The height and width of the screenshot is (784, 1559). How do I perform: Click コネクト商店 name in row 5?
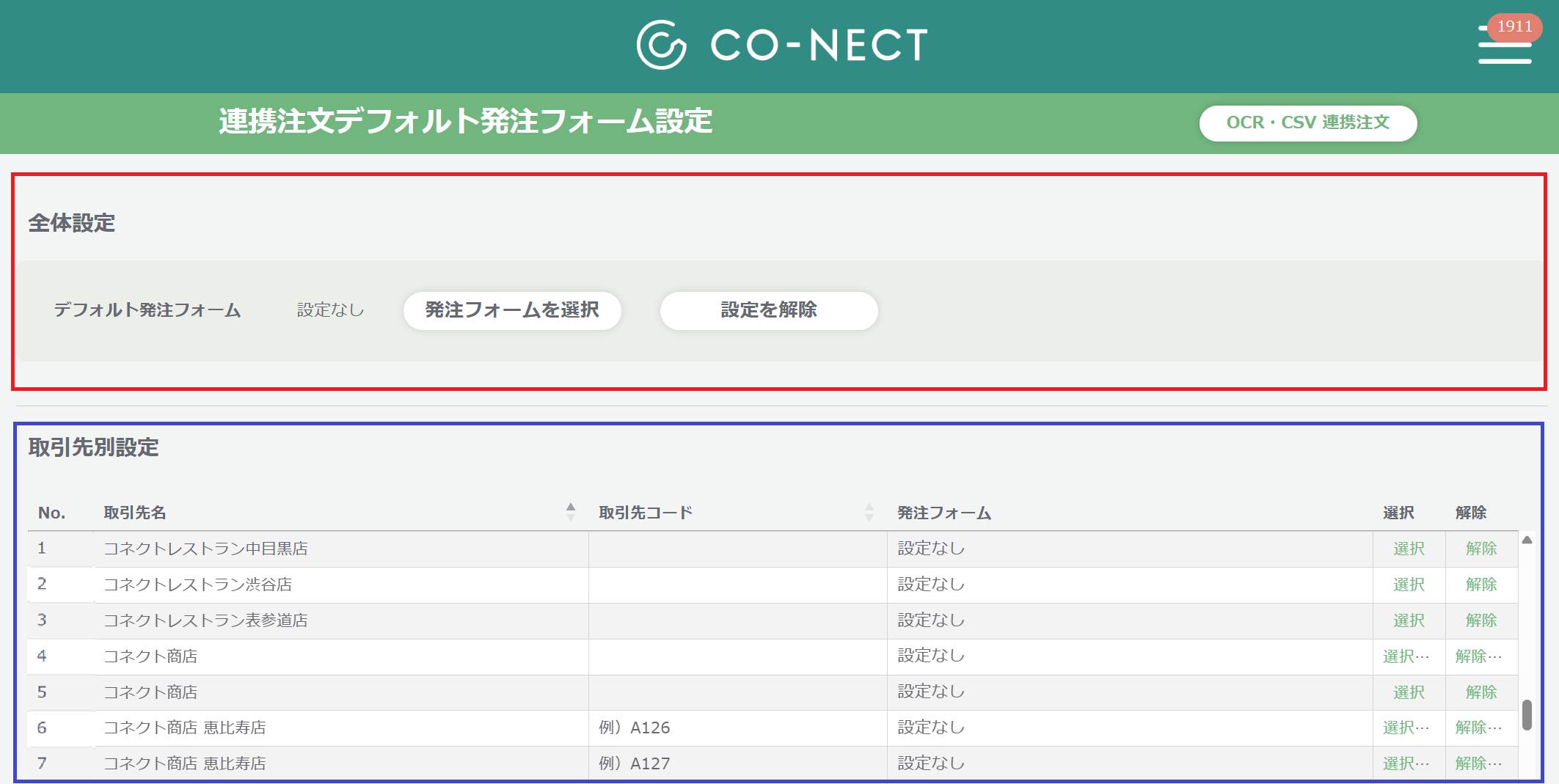tap(150, 692)
